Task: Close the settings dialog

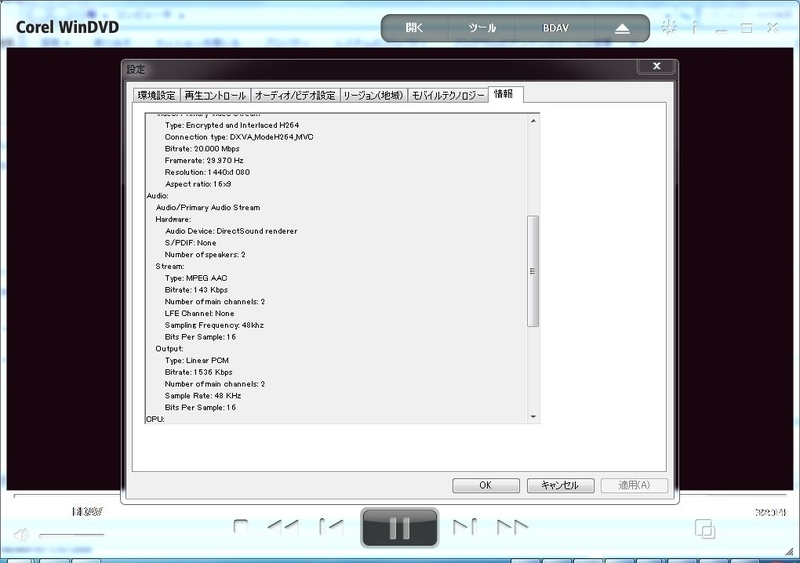Action: point(657,66)
